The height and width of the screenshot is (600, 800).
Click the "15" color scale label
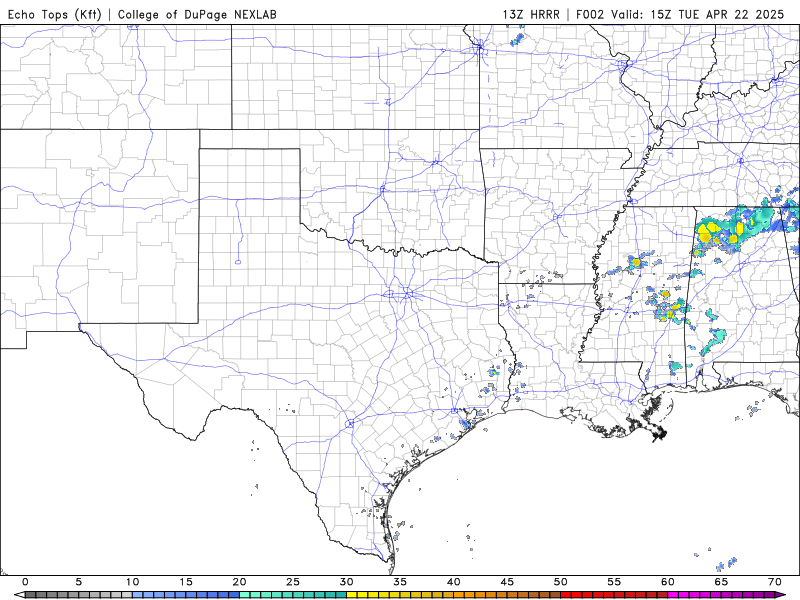point(186,582)
